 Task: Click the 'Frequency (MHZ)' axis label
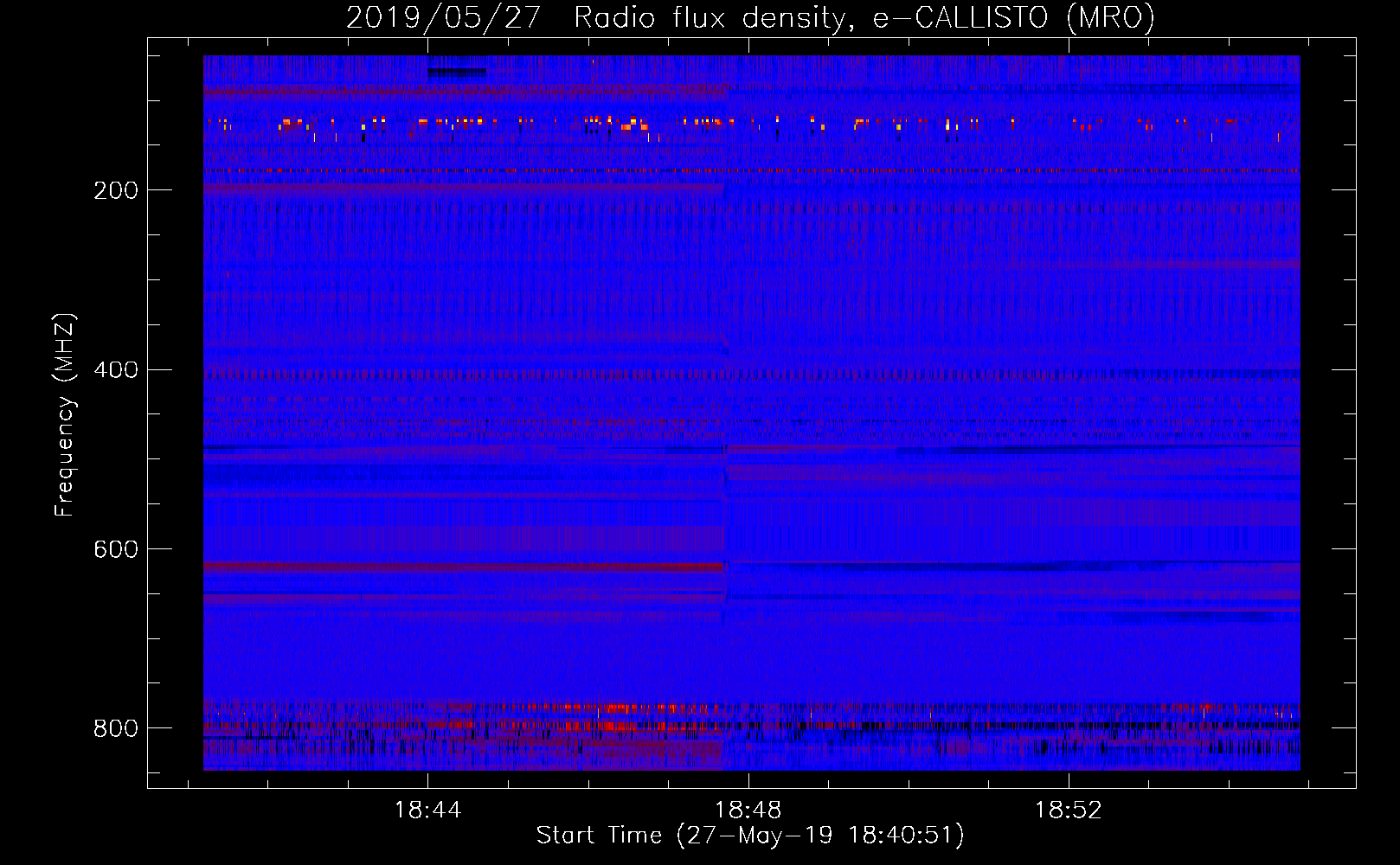point(65,415)
